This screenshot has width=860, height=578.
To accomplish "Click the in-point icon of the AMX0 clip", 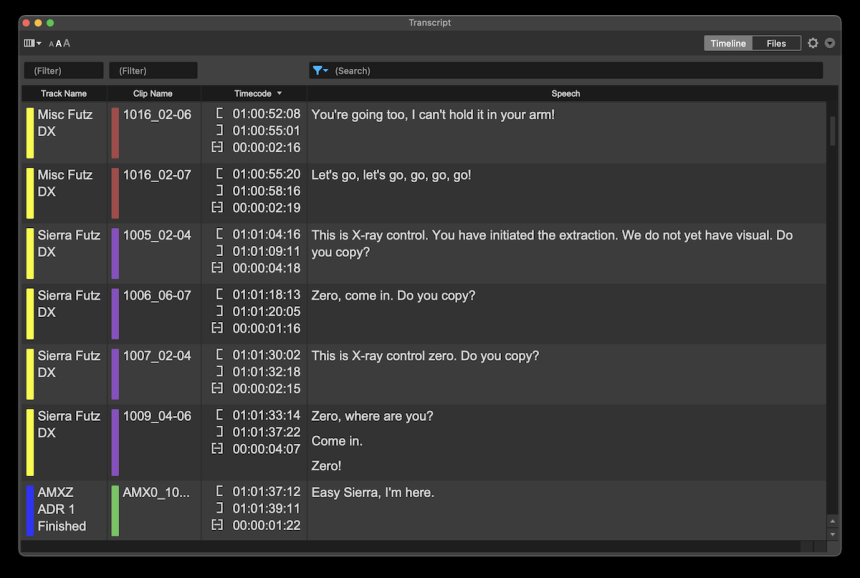I will coord(218,492).
